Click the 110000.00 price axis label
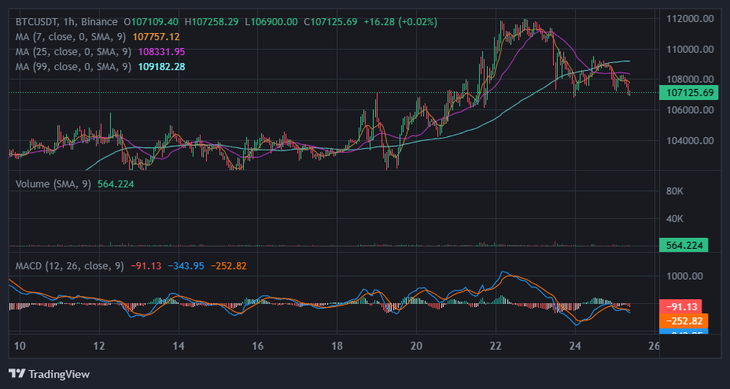 [690, 49]
